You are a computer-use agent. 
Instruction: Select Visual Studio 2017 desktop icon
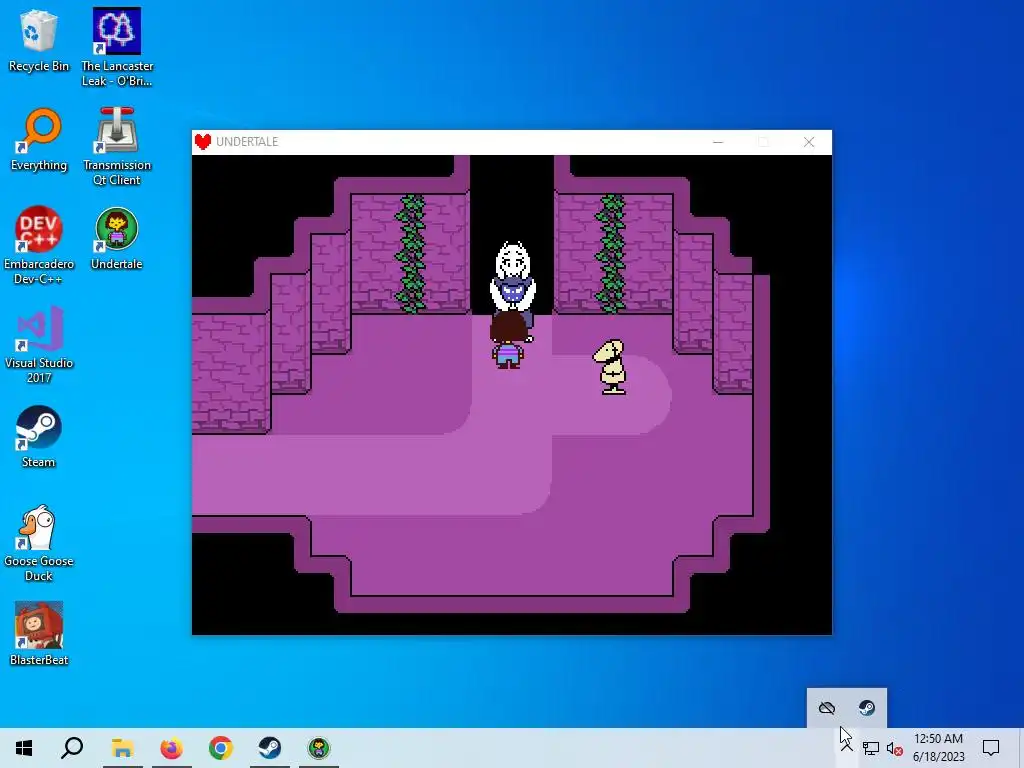(x=39, y=345)
